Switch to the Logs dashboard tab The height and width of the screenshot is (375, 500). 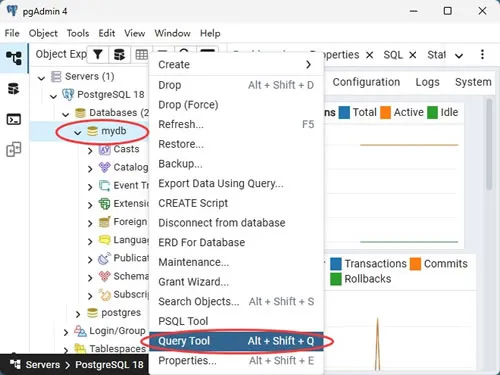pos(427,82)
